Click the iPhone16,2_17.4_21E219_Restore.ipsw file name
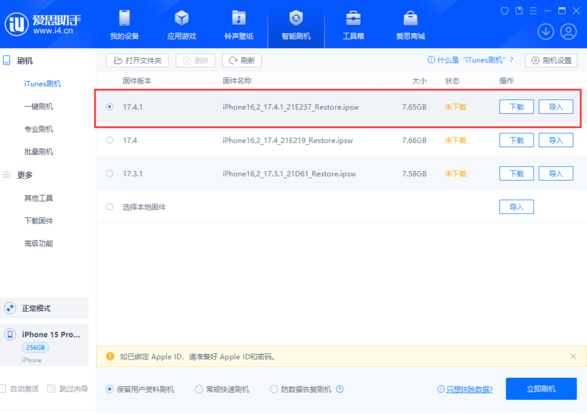This screenshot has height=414, width=587. (x=288, y=140)
